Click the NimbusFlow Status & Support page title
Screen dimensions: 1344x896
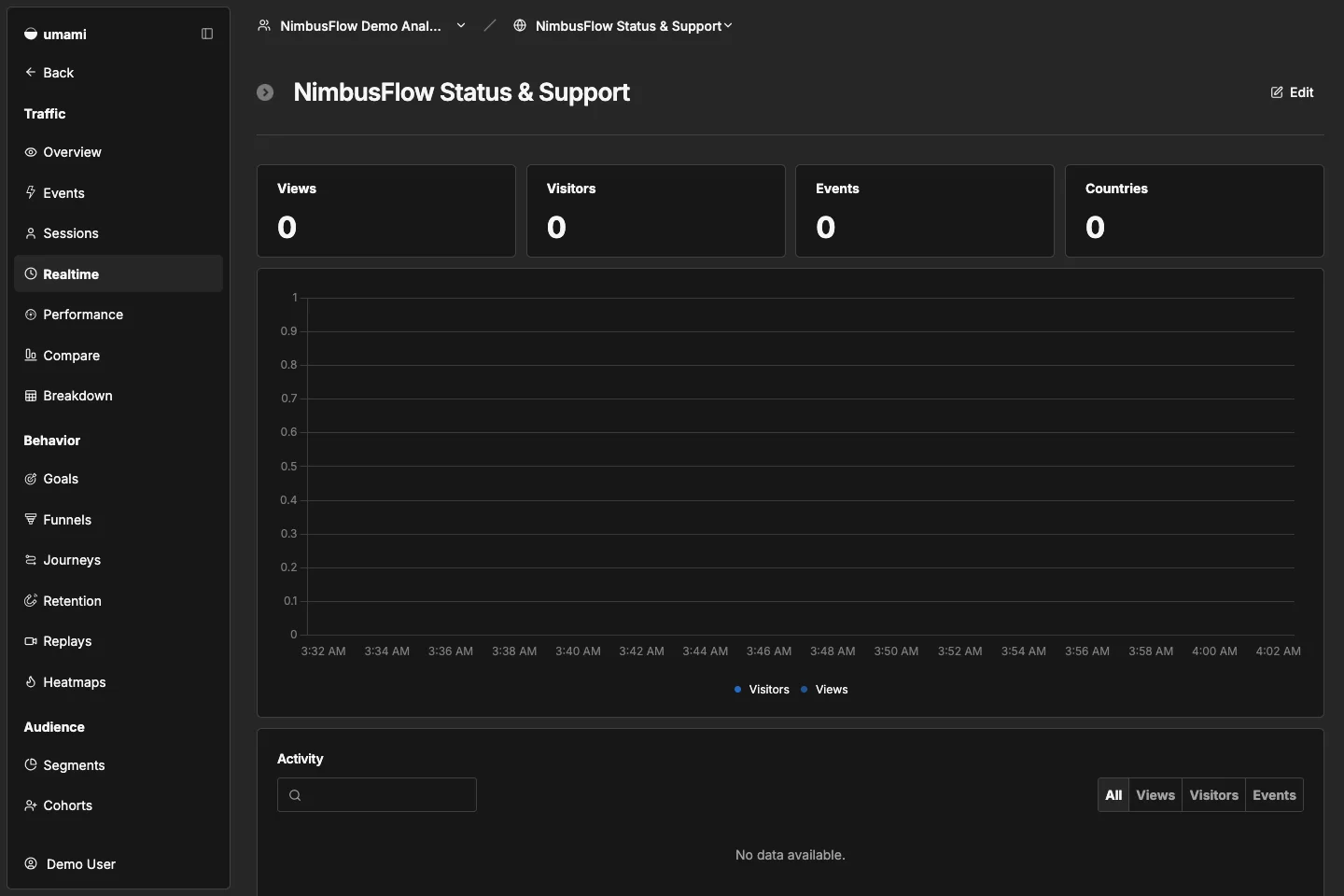(x=461, y=92)
